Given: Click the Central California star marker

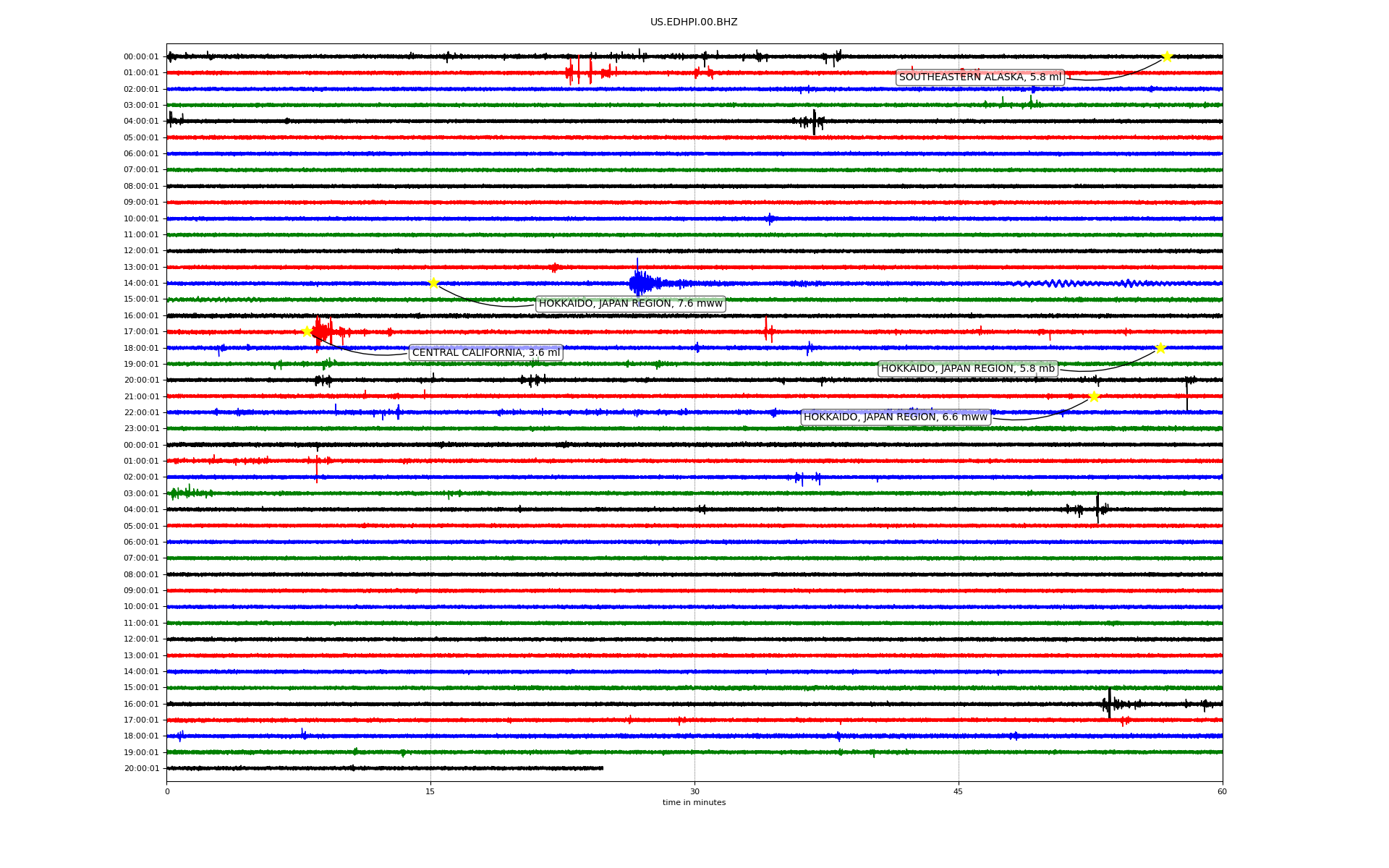Looking at the screenshot, I should (307, 331).
